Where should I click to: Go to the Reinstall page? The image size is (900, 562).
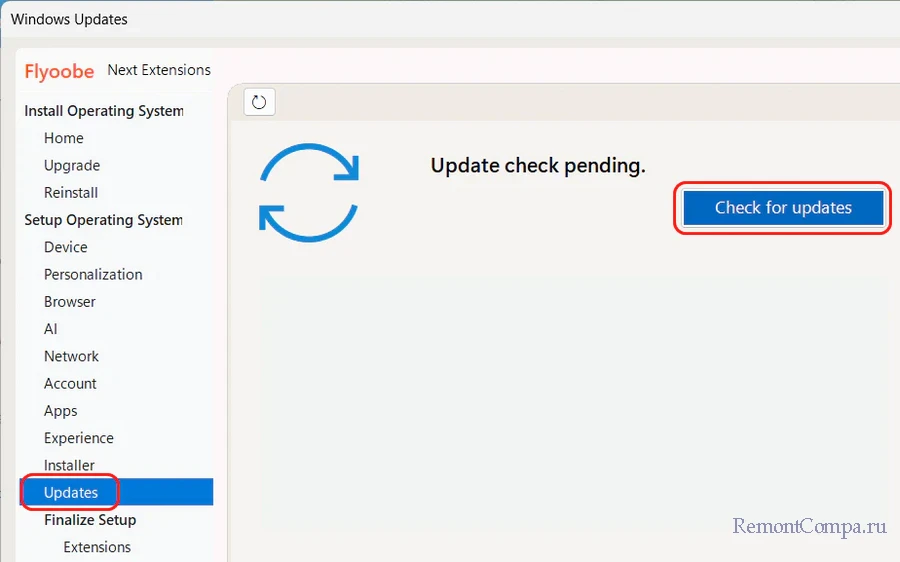point(71,193)
